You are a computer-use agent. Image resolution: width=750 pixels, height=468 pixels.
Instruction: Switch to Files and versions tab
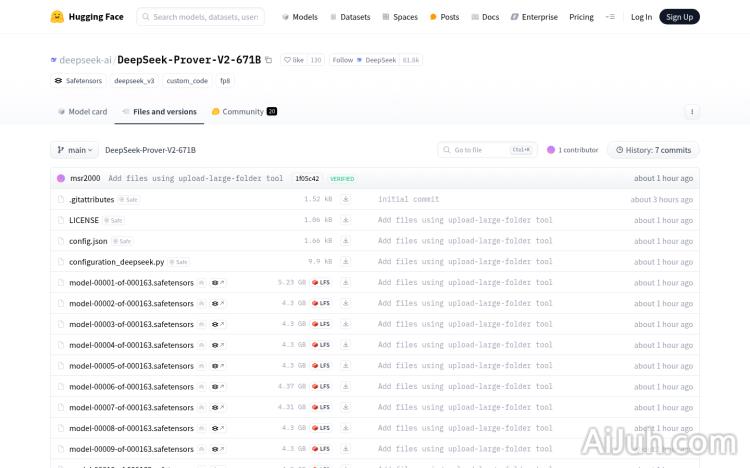(x=159, y=111)
